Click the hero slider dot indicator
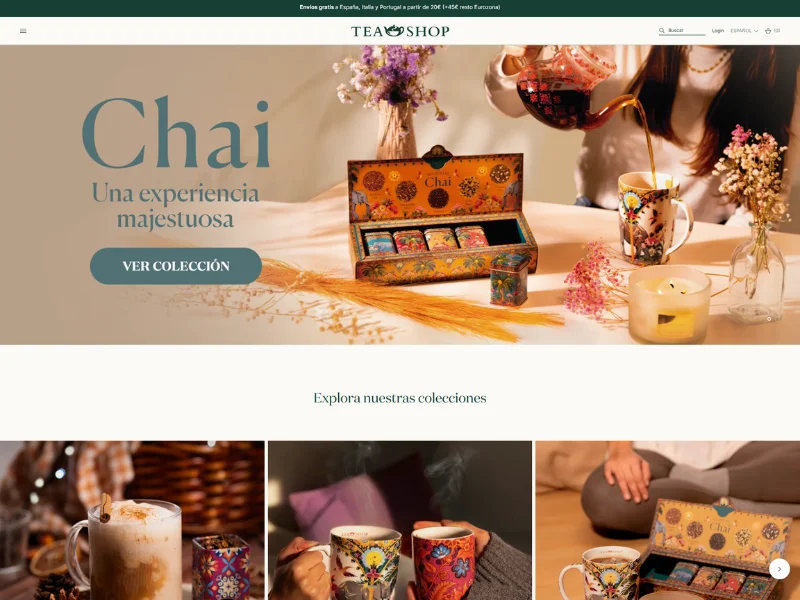The width and height of the screenshot is (800, 600). click(x=769, y=319)
